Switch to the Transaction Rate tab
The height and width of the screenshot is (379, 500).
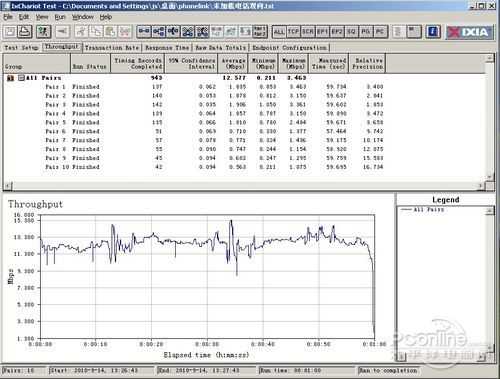tap(112, 48)
